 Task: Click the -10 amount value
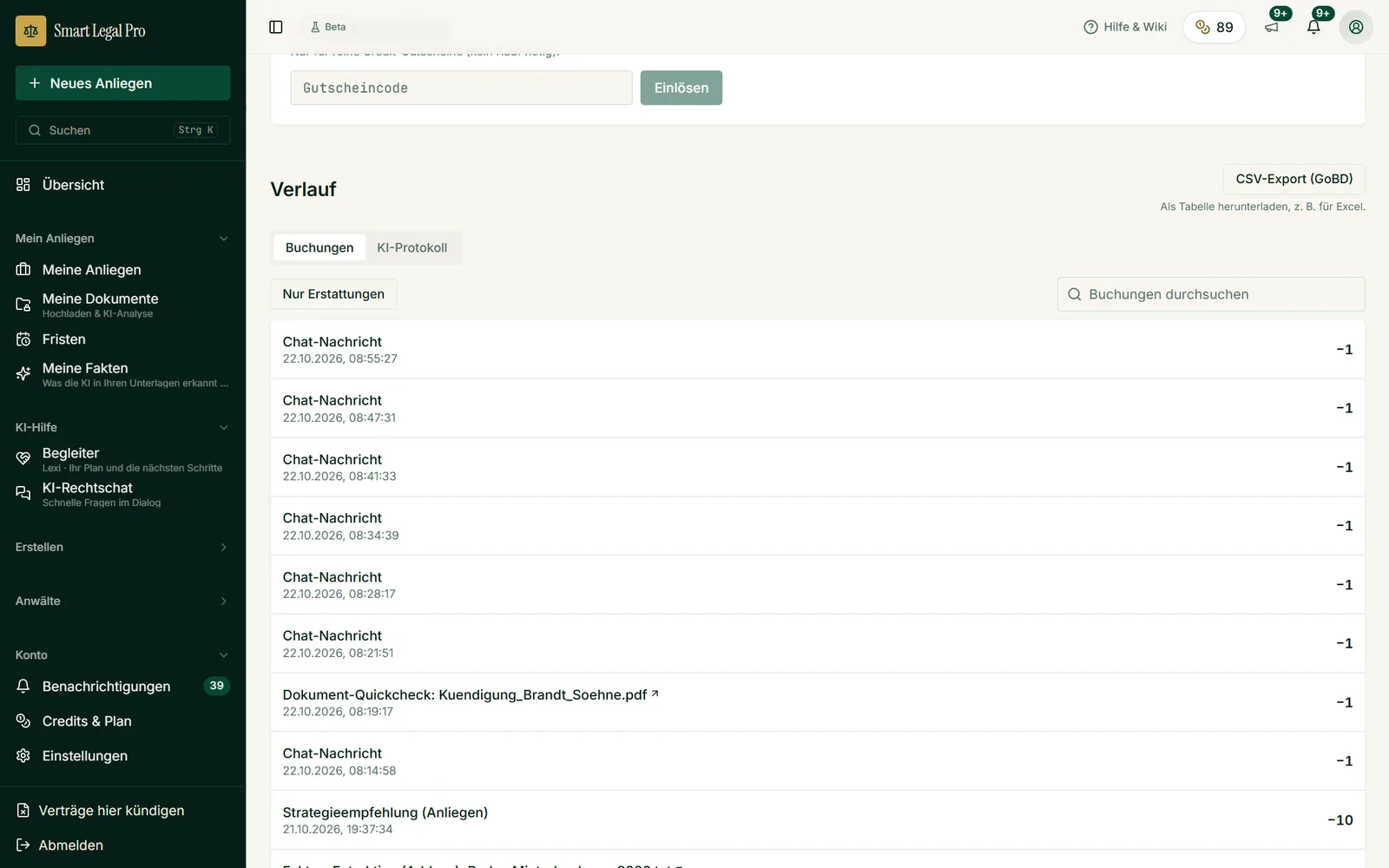(1340, 820)
